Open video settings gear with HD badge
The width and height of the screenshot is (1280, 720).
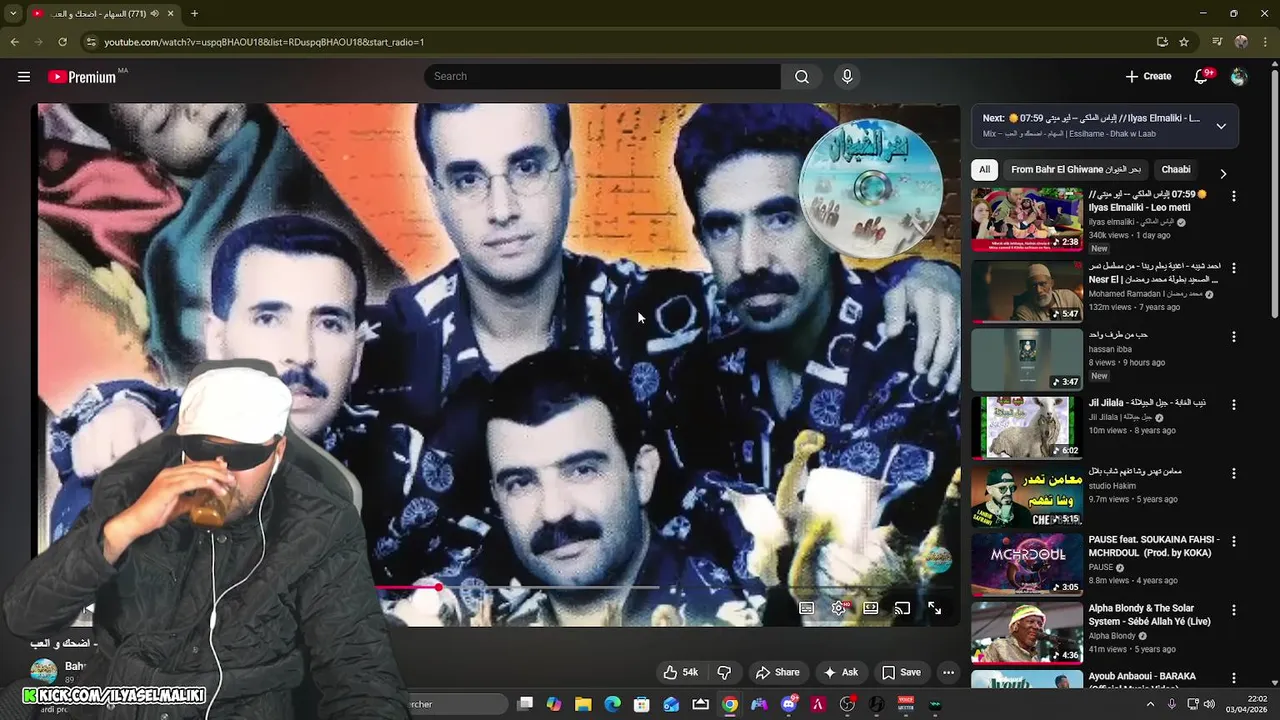(839, 608)
